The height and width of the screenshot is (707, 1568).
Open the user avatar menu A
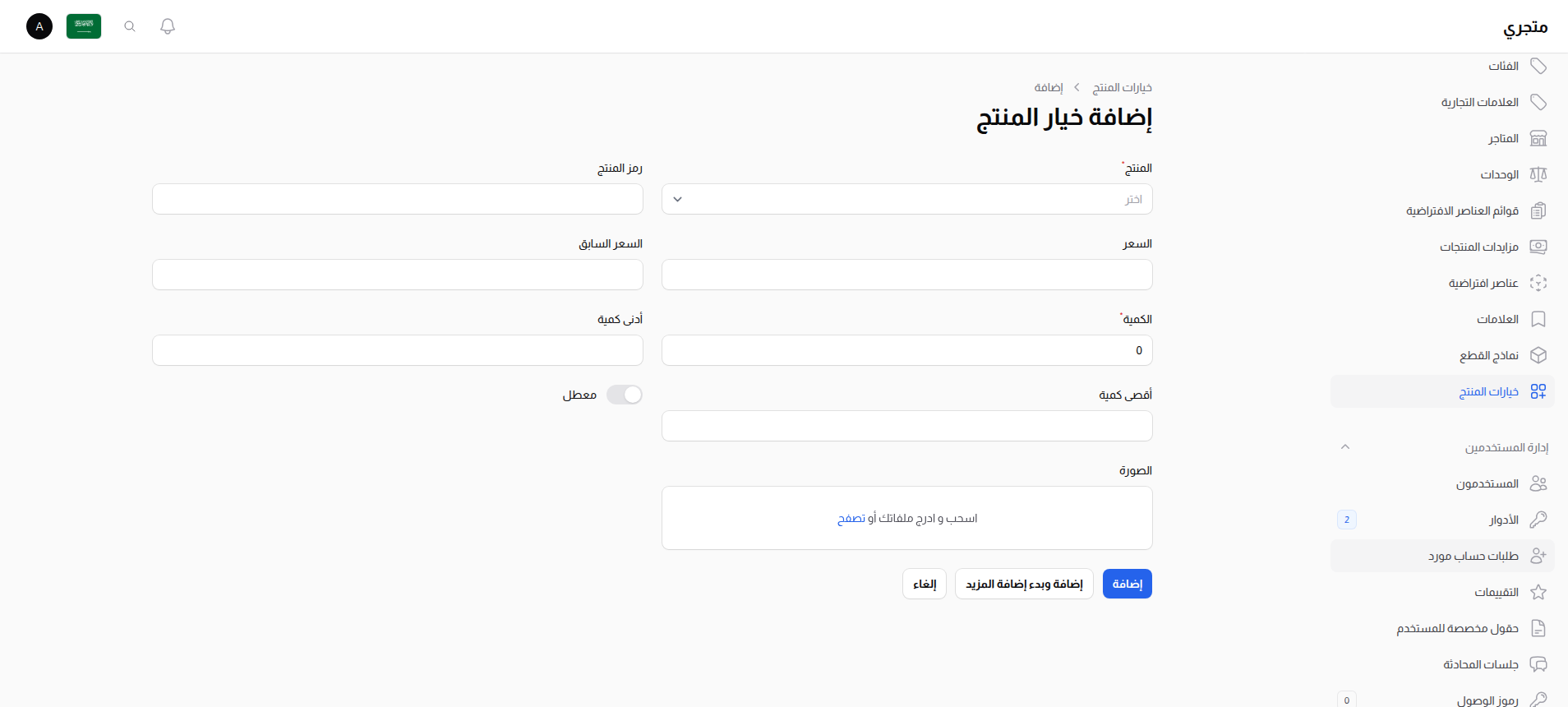39,26
